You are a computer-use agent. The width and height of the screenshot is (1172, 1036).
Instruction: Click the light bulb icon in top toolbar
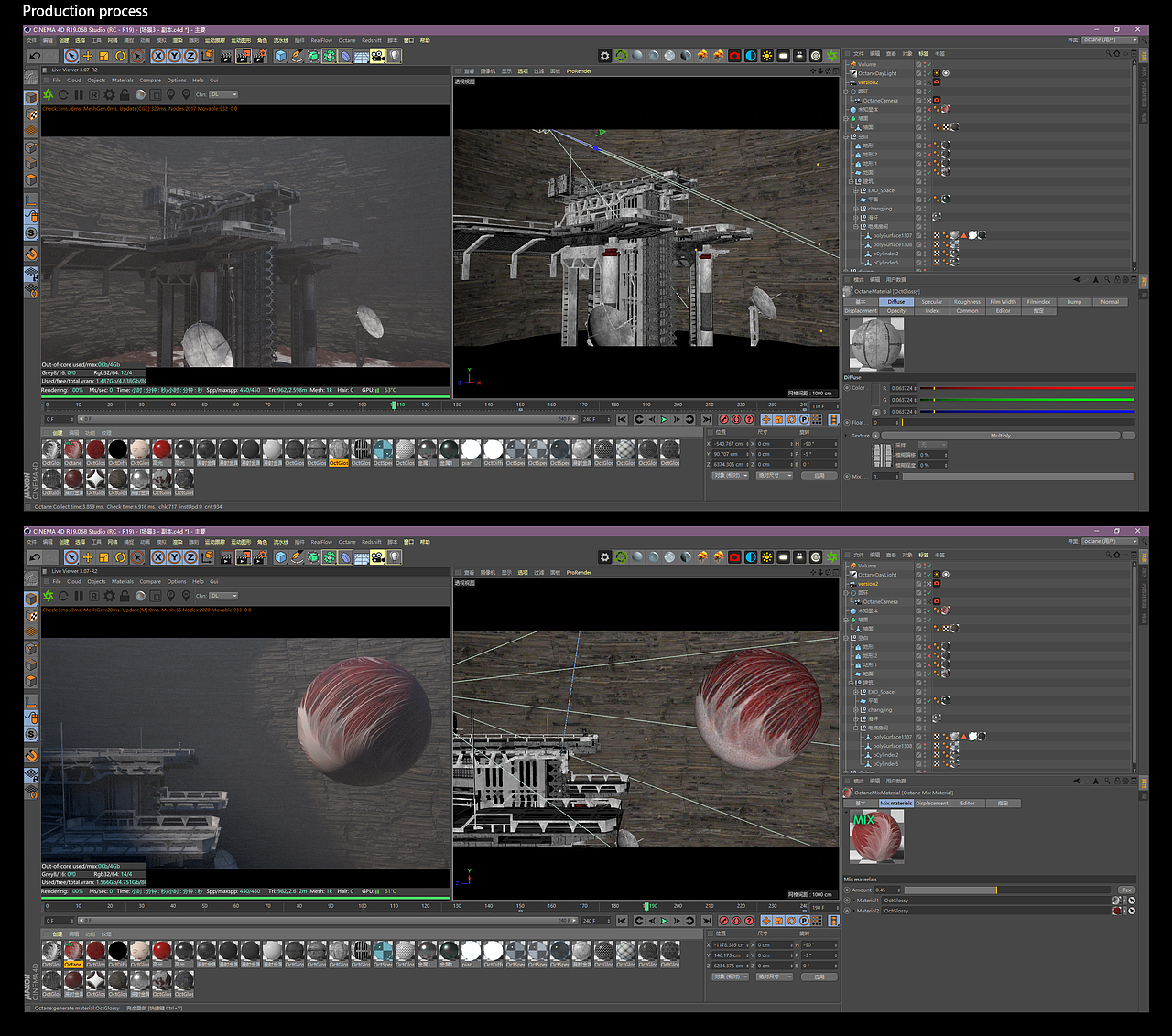tap(394, 56)
